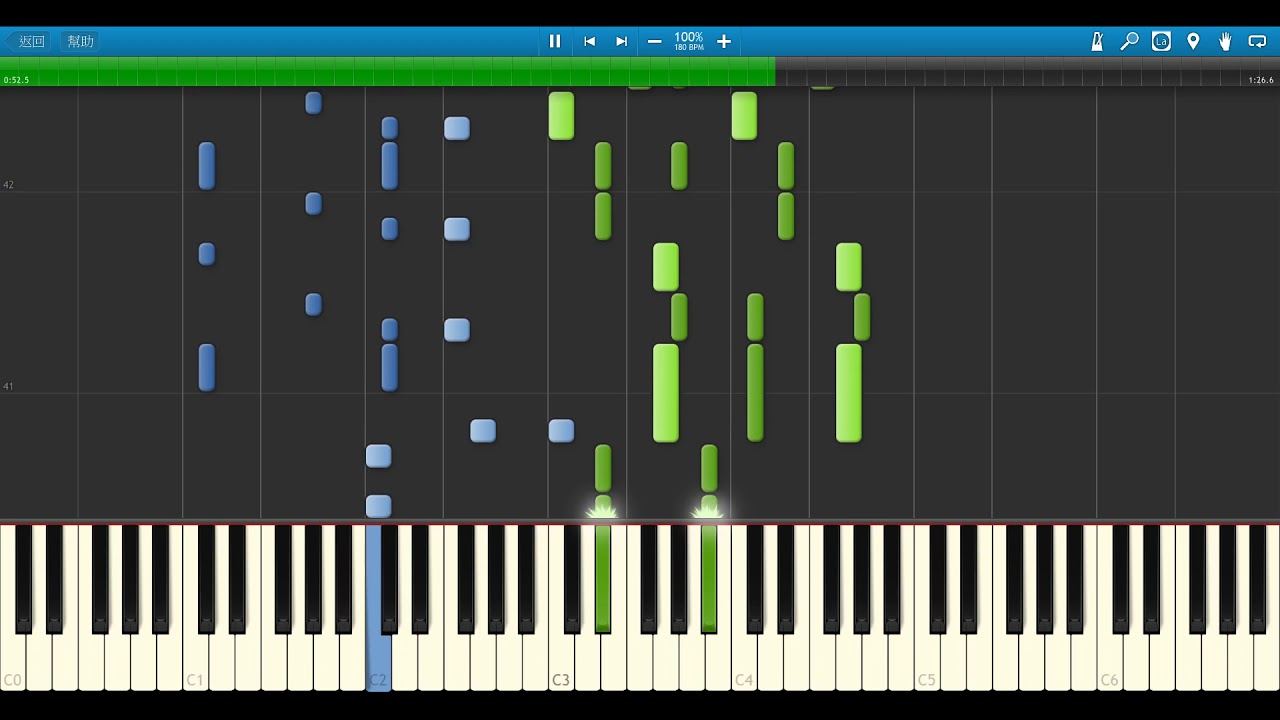Open the zoom magnifier tool
The height and width of the screenshot is (720, 1280).
1129,41
